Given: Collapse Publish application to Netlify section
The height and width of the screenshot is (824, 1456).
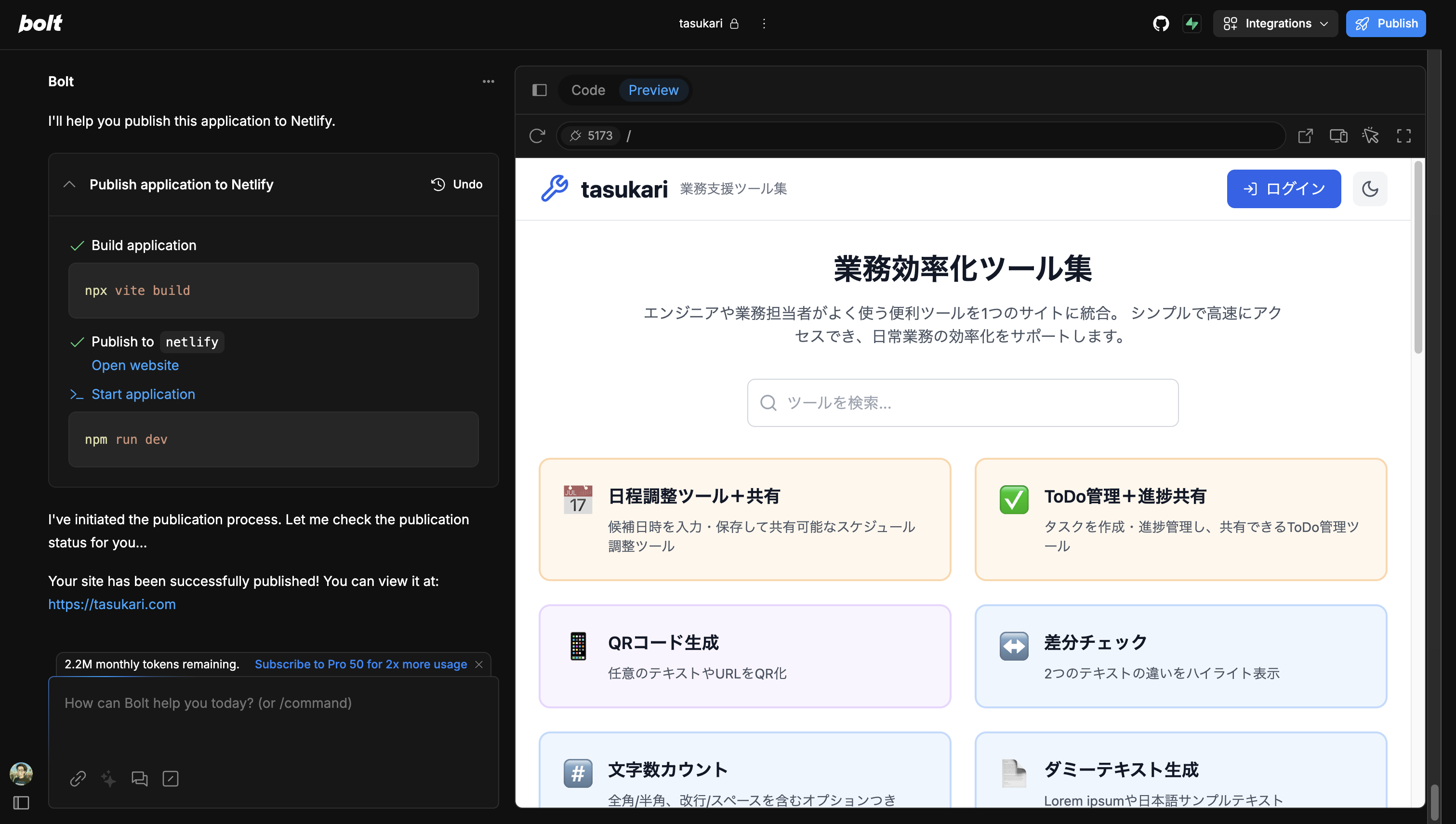Looking at the screenshot, I should pos(69,185).
